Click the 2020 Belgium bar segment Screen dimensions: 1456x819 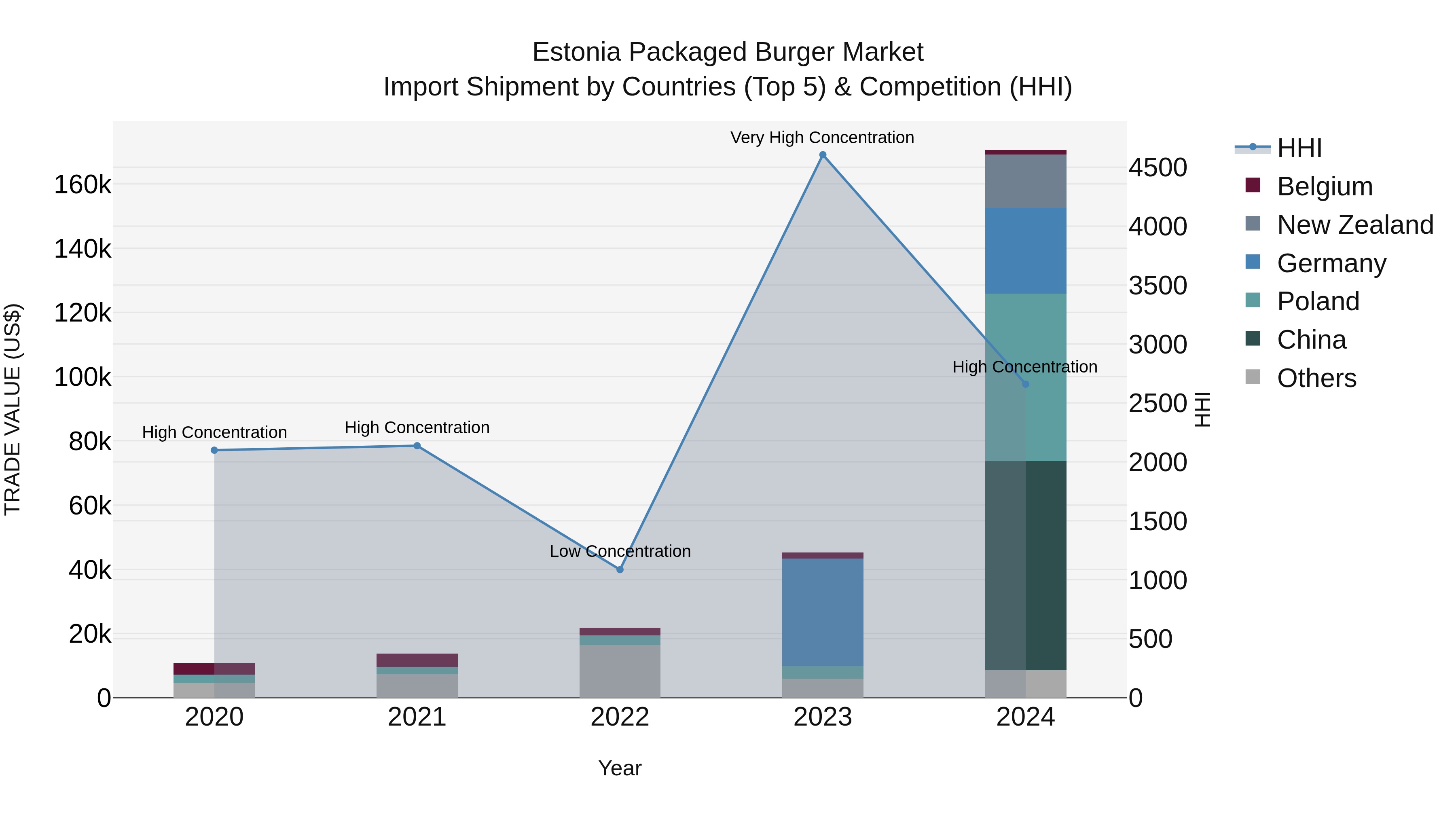click(x=214, y=669)
